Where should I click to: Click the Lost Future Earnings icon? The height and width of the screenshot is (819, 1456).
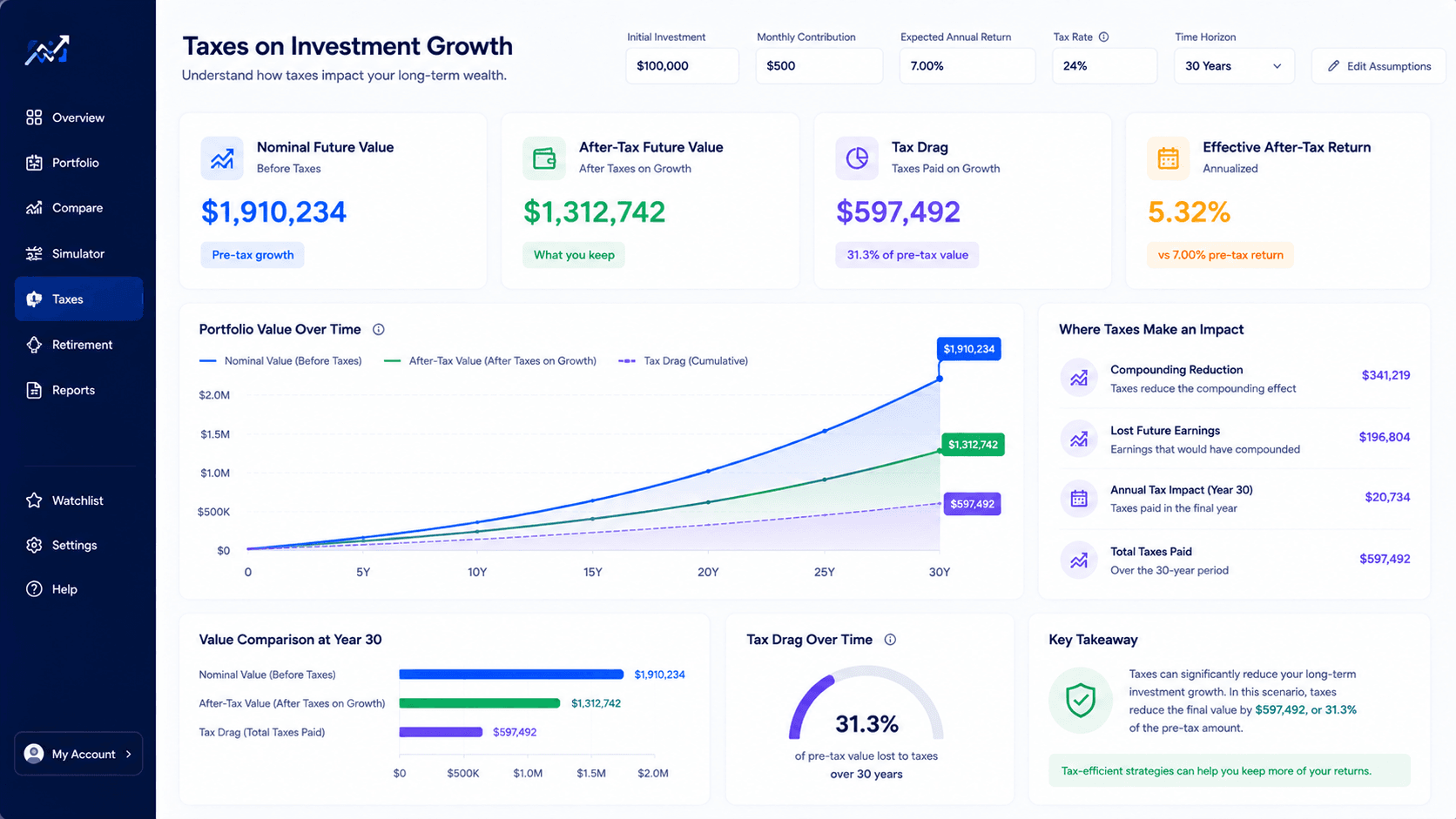tap(1079, 440)
